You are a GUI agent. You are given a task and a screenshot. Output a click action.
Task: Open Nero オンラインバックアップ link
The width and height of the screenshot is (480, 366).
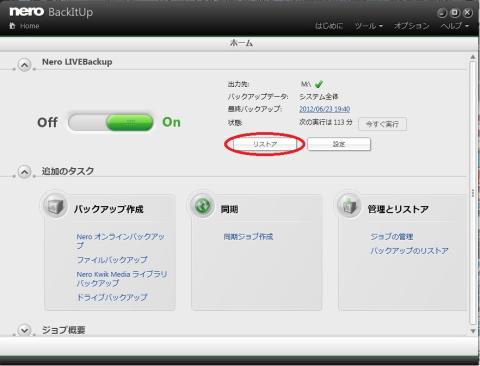click(121, 241)
